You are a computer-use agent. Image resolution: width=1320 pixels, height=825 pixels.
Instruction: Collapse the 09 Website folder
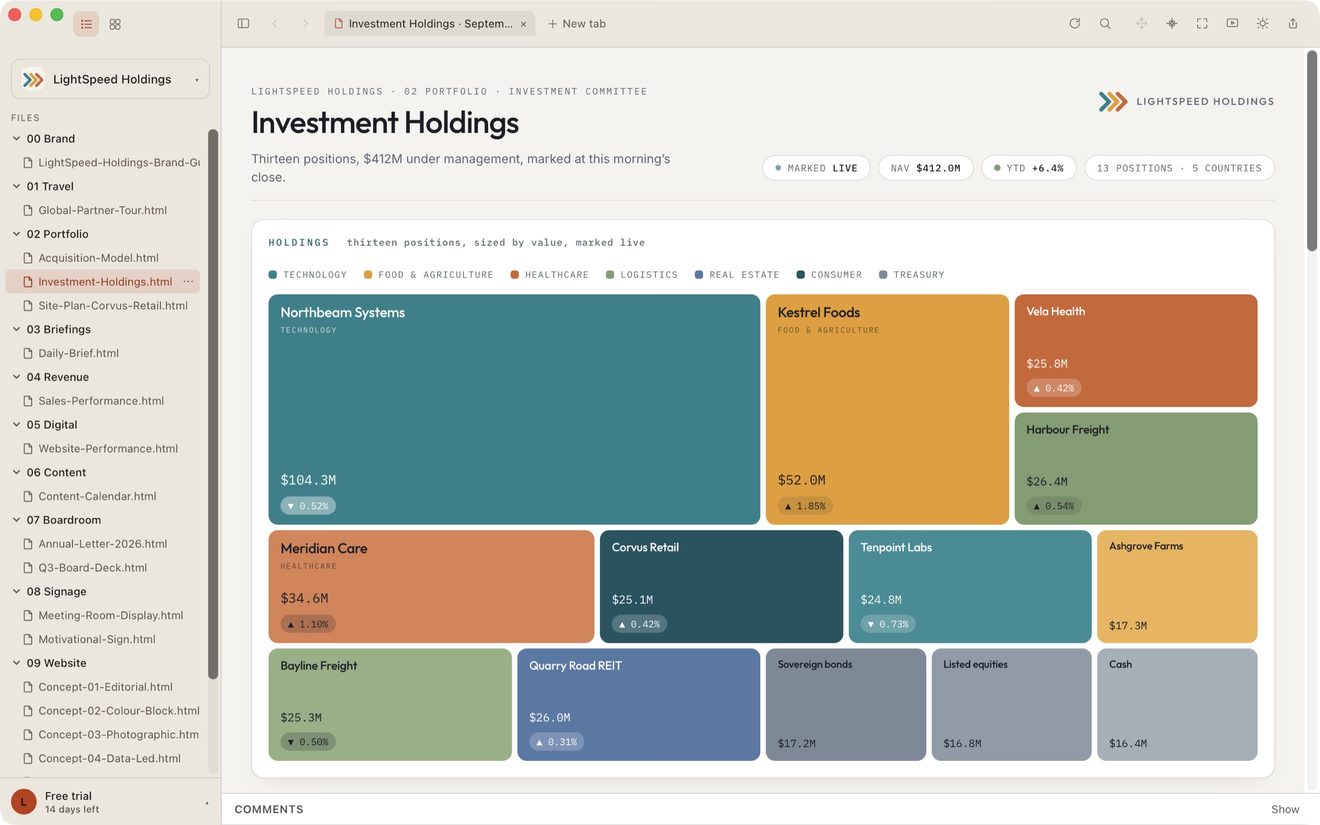tap(17, 663)
